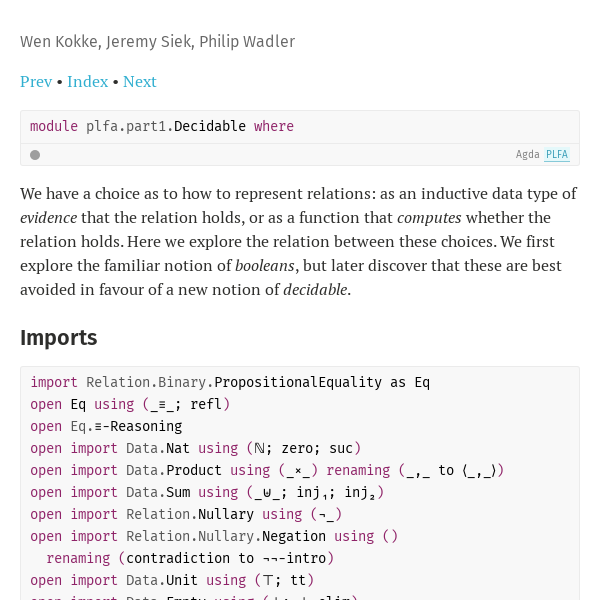
Task: Open the Index link
Action: pyautogui.click(x=88, y=82)
